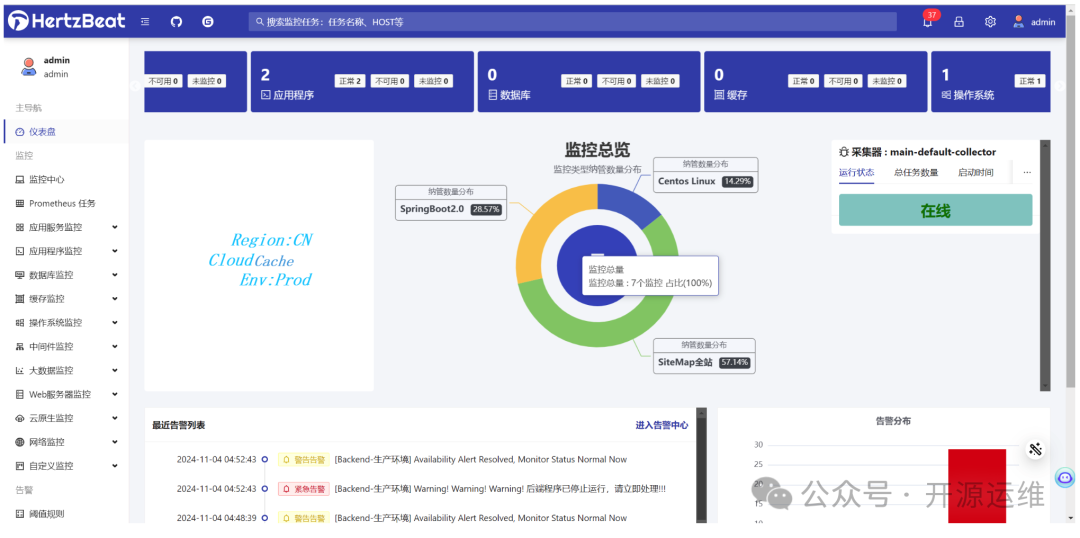1080x538 pixels.
Task: Click the 中间件监控 sidebar icon
Action: 20,346
